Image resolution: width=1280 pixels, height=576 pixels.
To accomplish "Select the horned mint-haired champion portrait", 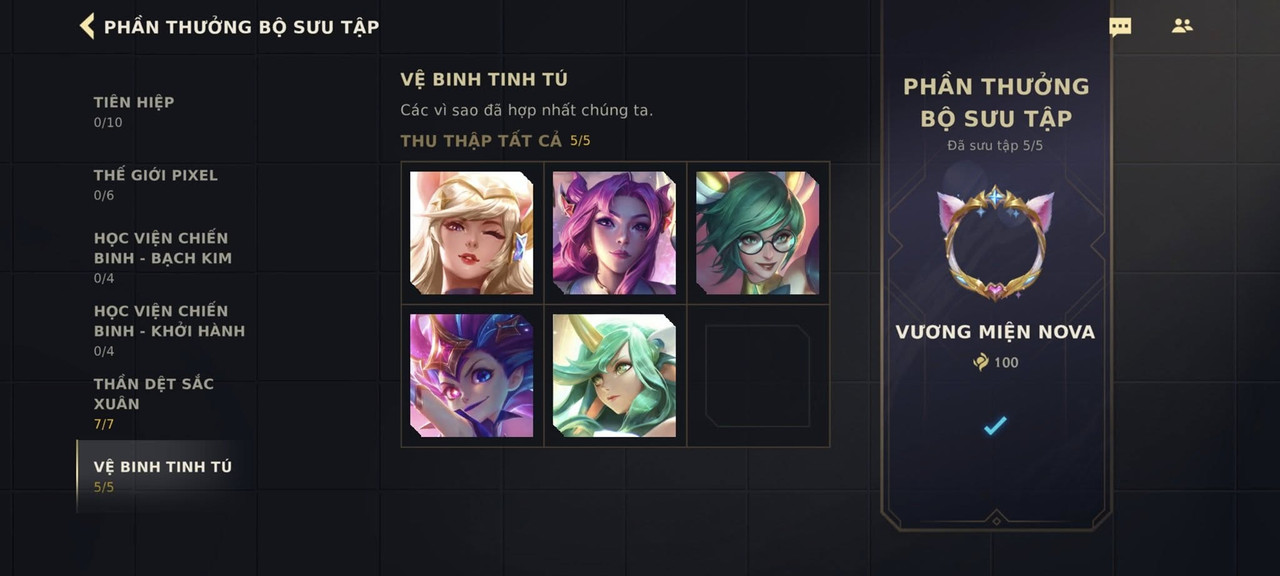I will 615,376.
